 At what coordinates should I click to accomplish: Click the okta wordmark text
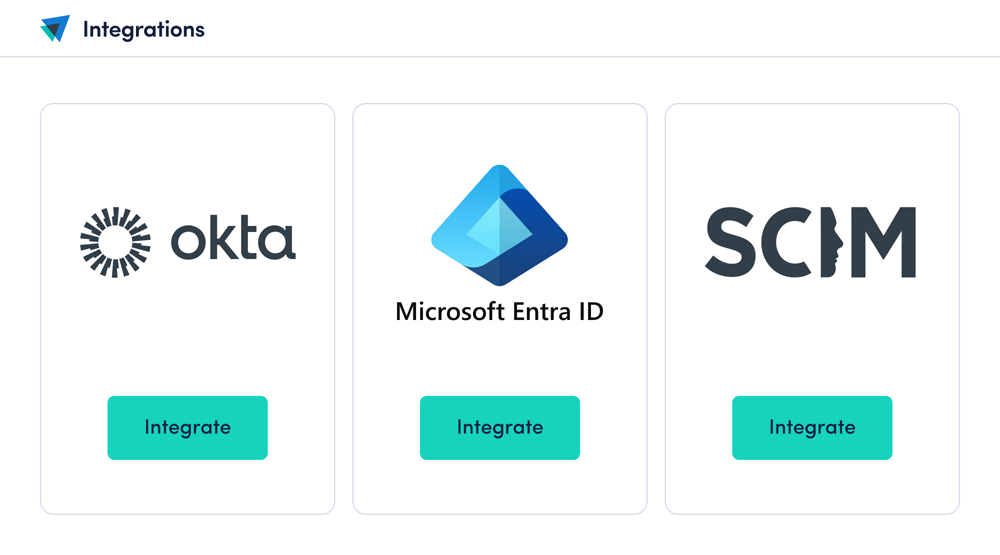233,239
